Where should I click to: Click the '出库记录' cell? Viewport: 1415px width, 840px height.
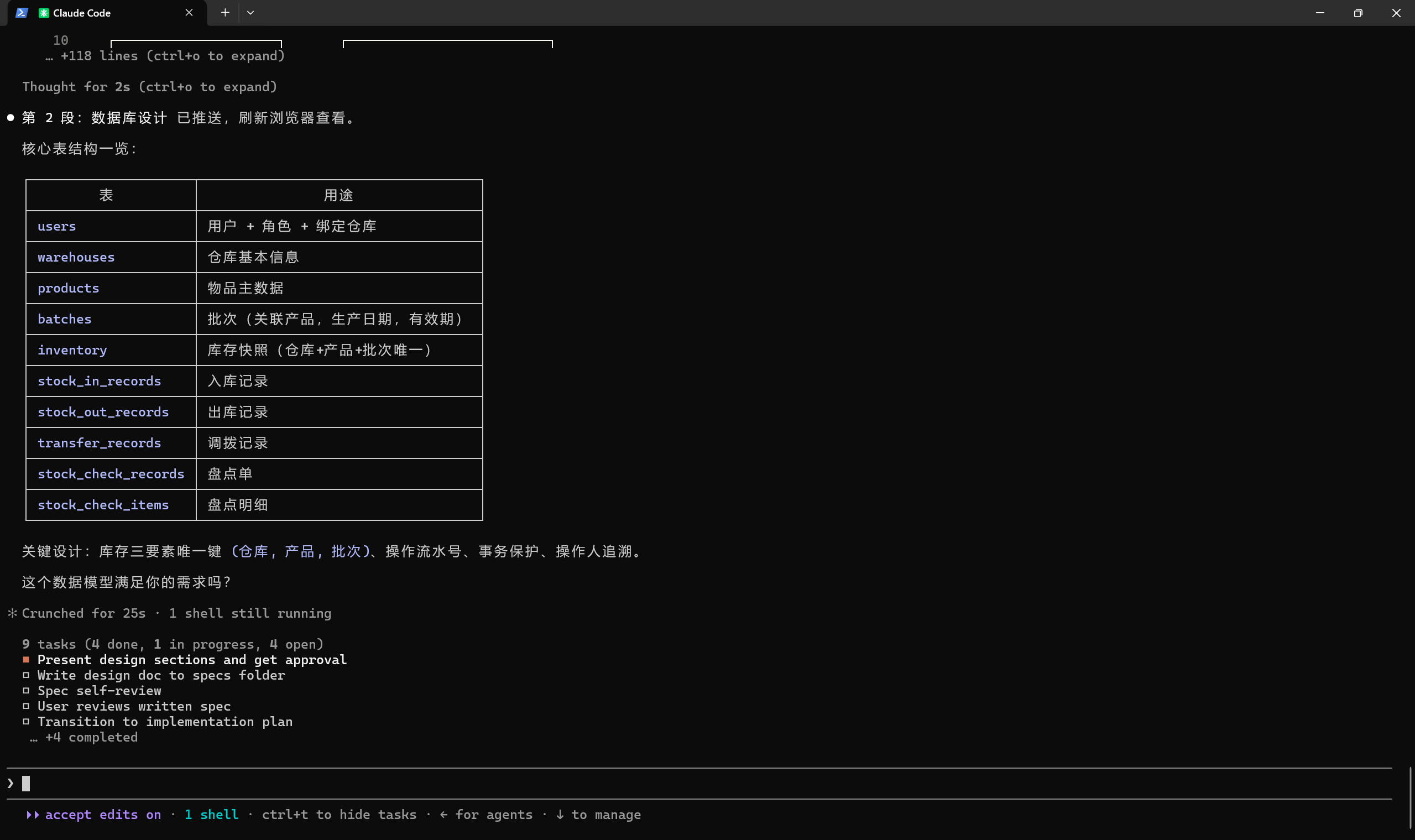tap(339, 412)
